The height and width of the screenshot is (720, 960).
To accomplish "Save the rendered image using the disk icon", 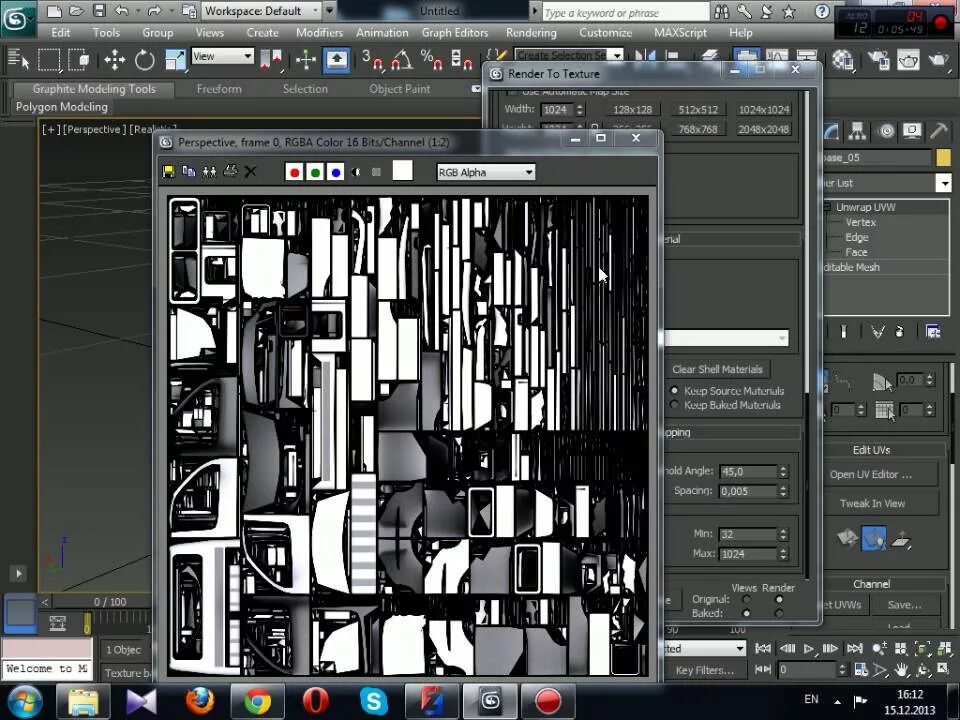I will 168,172.
